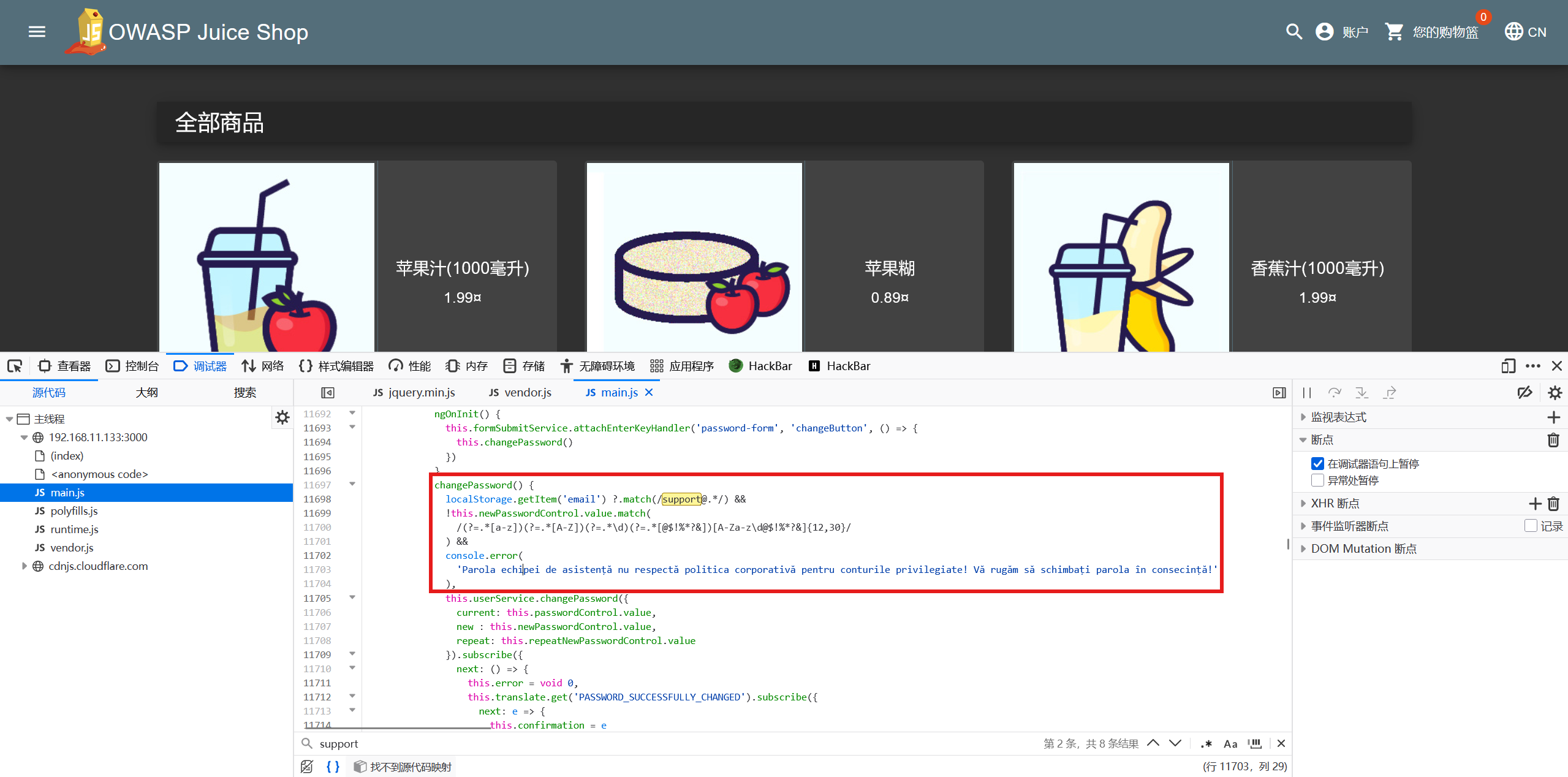Viewport: 1568px width, 777px height.
Task: Open polyfills.js in sources tree
Action: point(74,511)
